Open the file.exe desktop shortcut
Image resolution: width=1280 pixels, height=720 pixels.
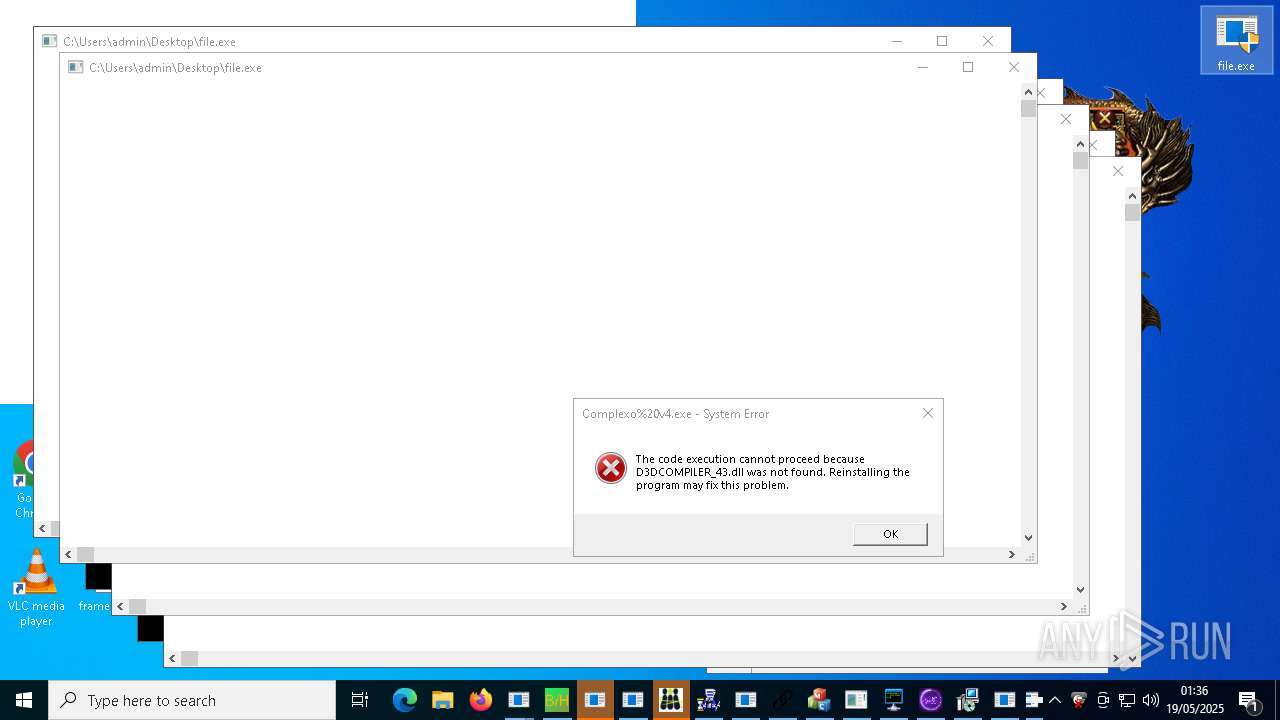1236,40
